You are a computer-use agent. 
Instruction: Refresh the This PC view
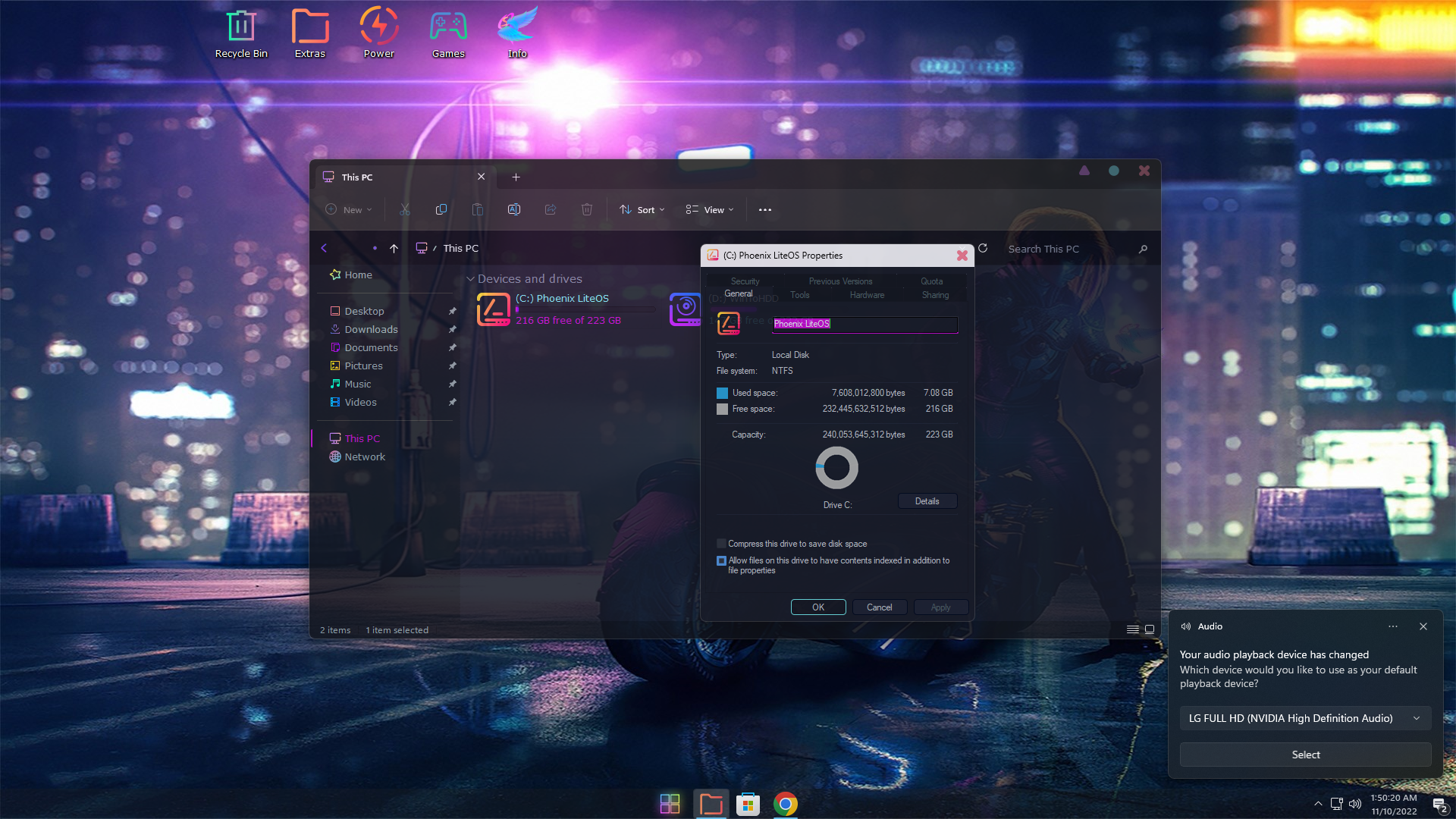[x=983, y=248]
